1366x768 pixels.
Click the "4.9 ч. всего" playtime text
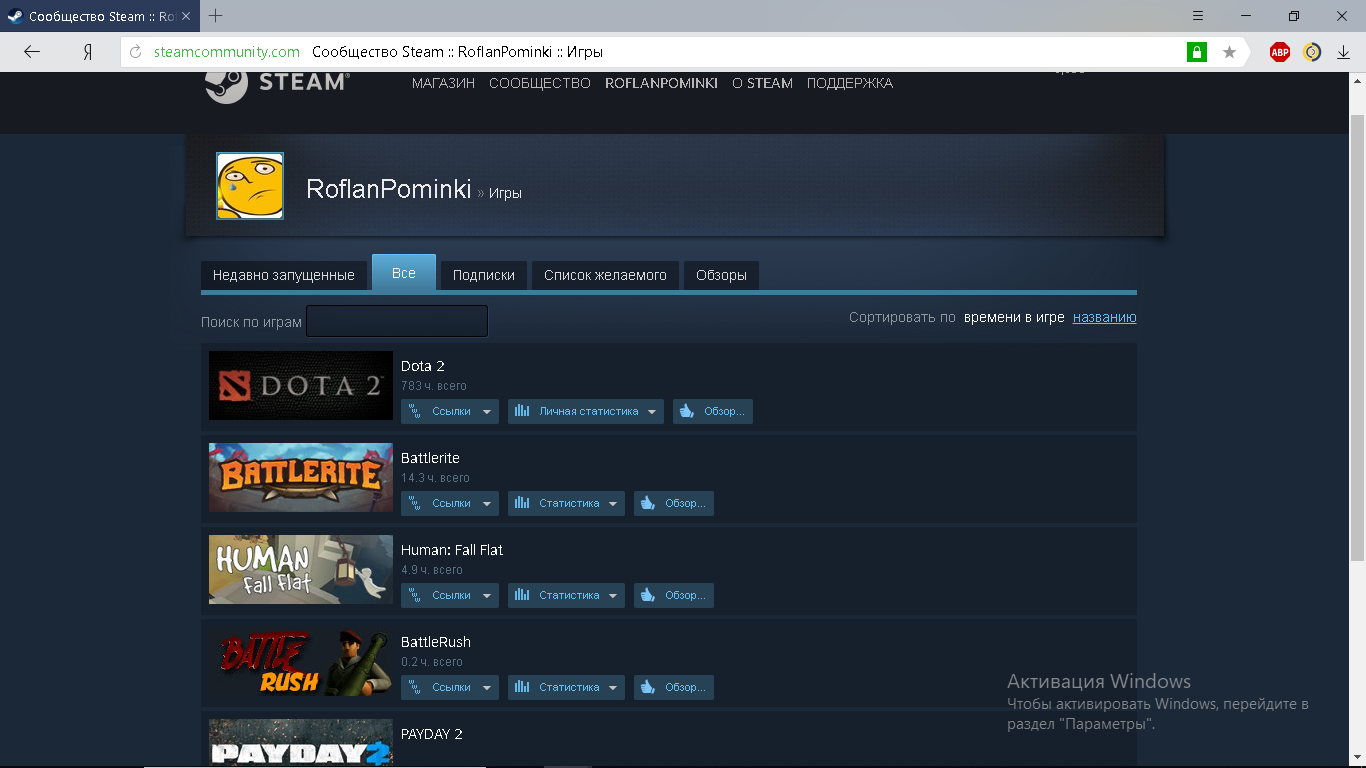coord(432,570)
